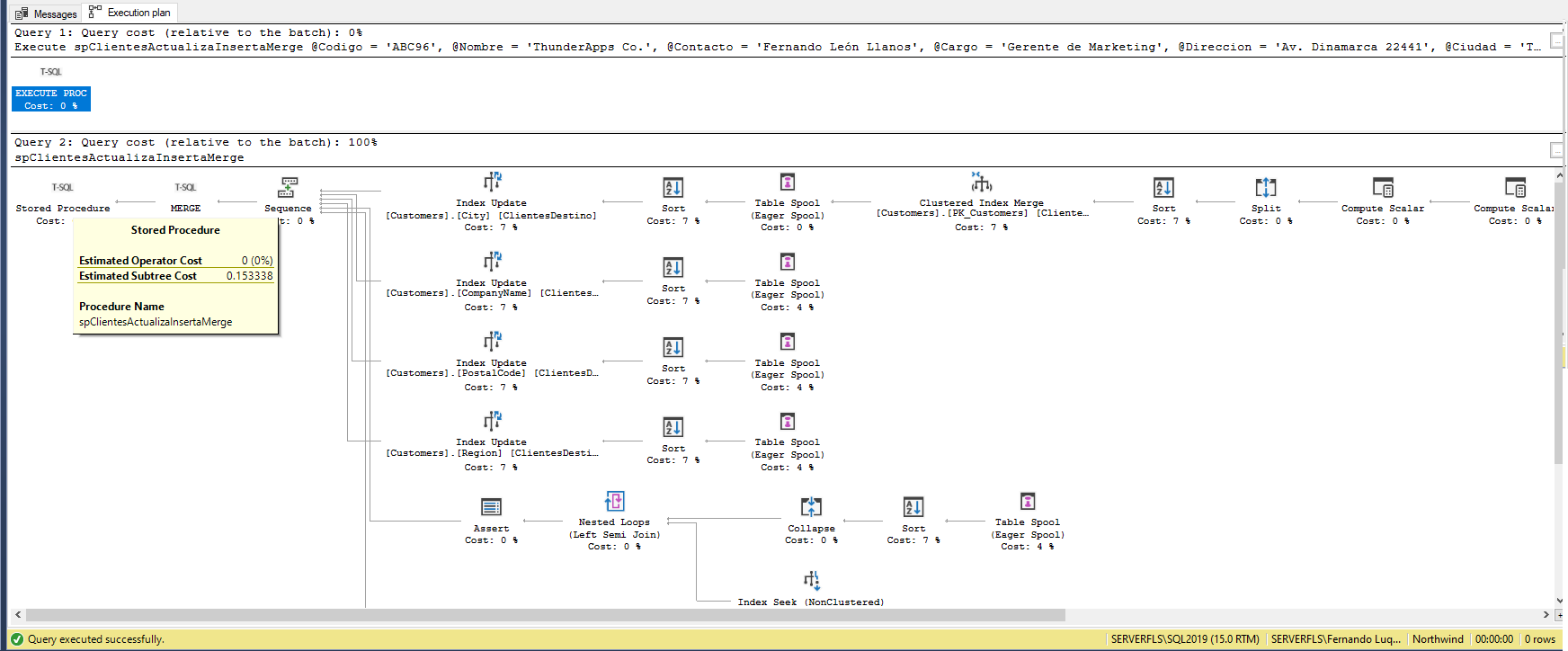Click the 0 rows status entry

(1540, 639)
